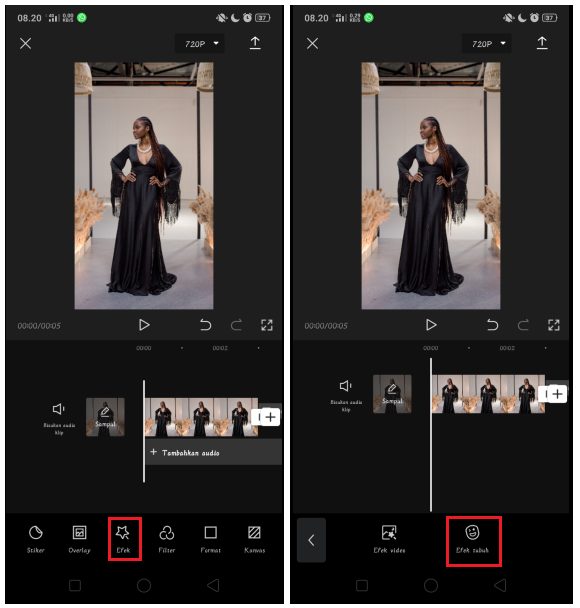The width and height of the screenshot is (580, 608).
Task: Close the project in right screen
Action: (x=312, y=43)
